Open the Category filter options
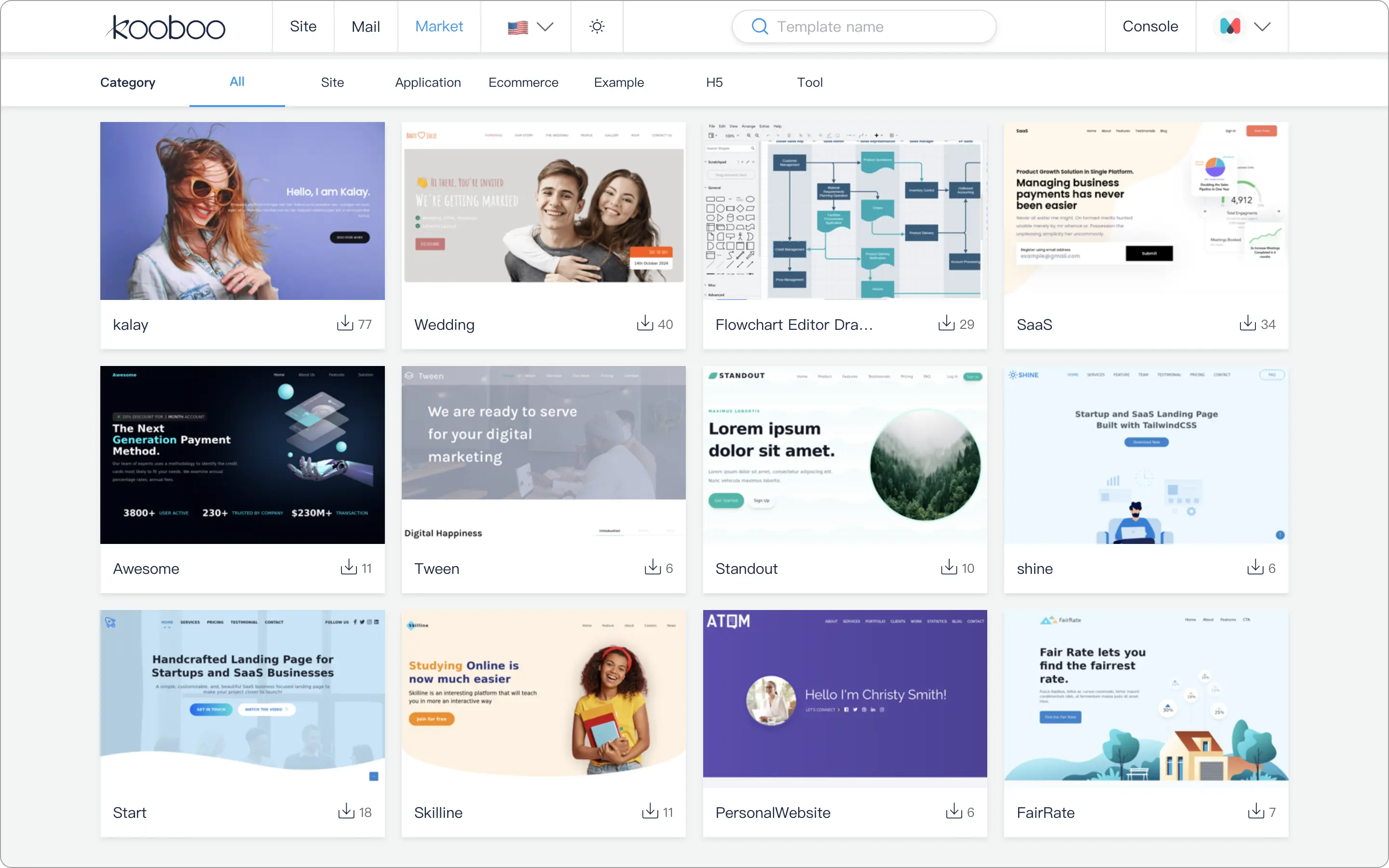The width and height of the screenshot is (1389, 868). tap(127, 82)
